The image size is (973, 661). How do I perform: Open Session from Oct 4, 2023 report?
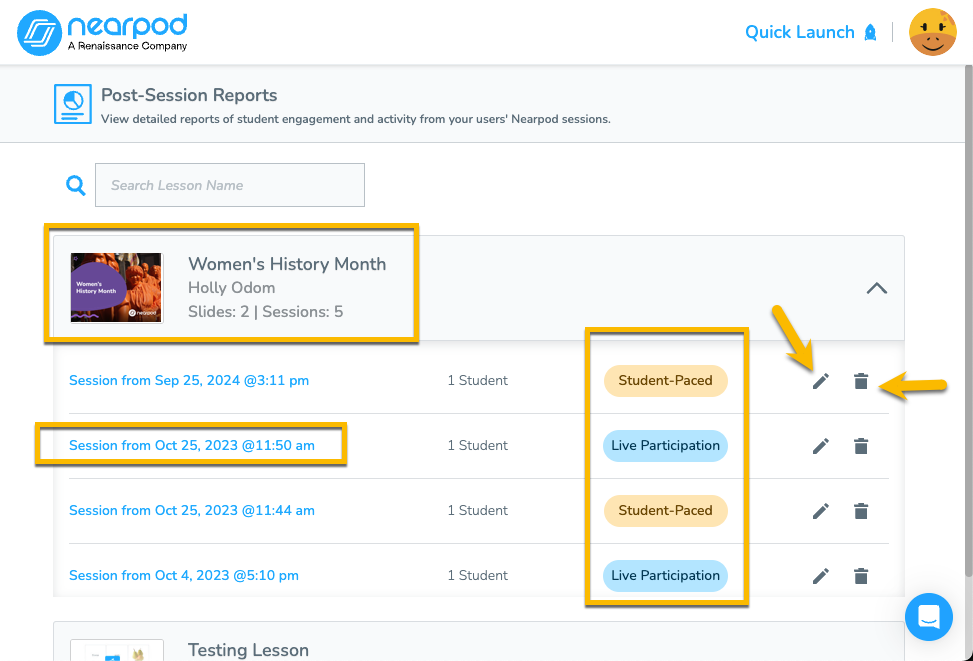(x=184, y=576)
